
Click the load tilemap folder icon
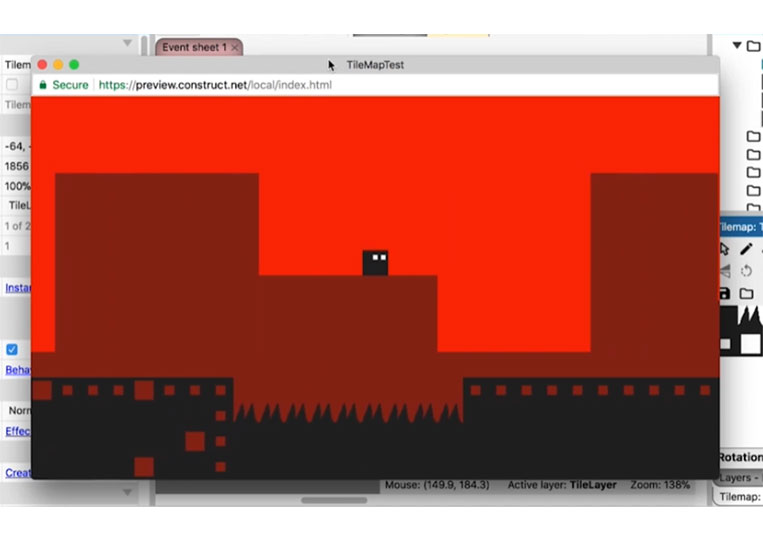coord(746,293)
